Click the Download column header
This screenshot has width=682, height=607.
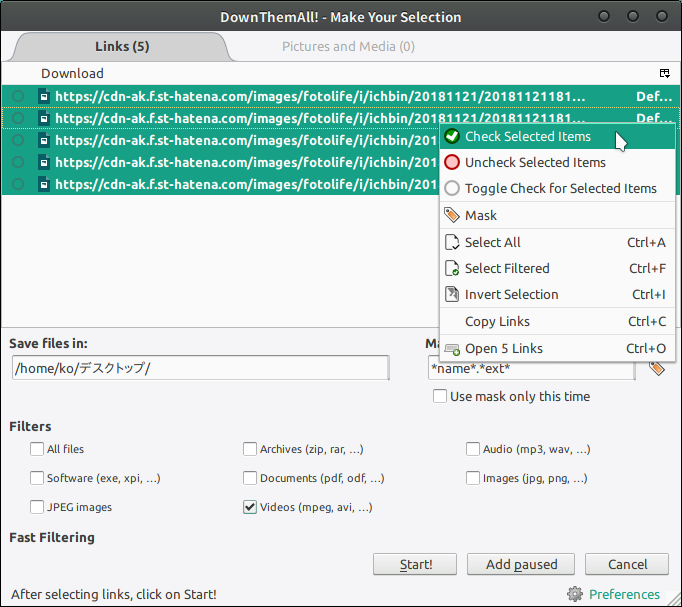(72, 73)
